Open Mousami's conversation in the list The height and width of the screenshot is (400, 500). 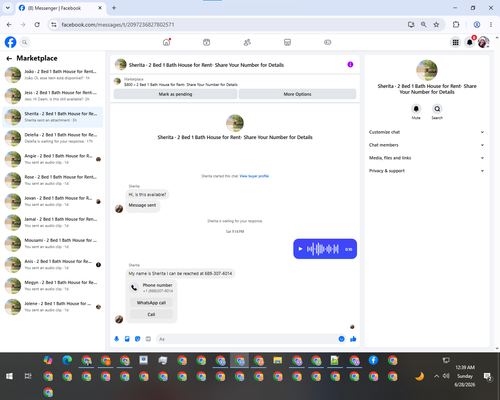(x=53, y=243)
